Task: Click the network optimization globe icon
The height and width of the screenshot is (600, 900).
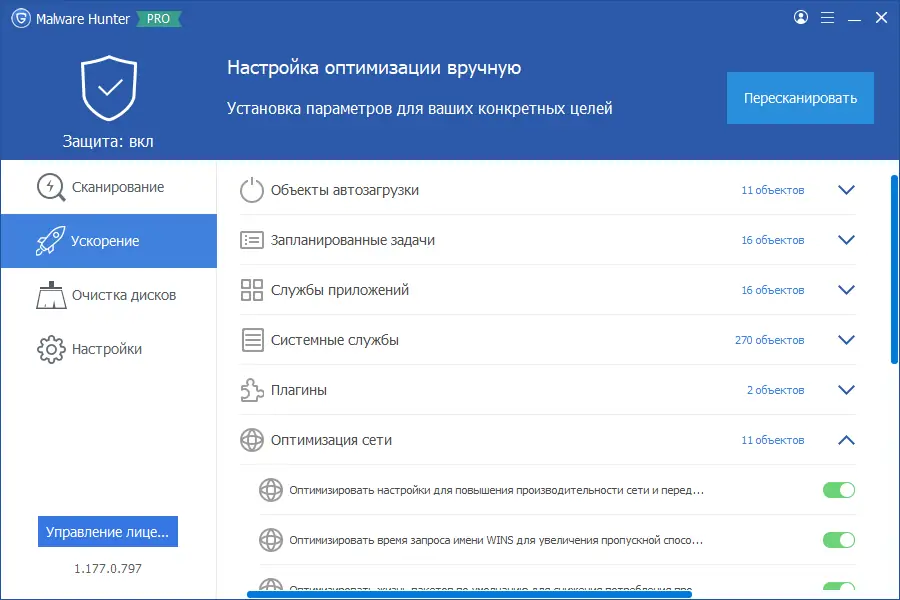Action: click(x=251, y=440)
